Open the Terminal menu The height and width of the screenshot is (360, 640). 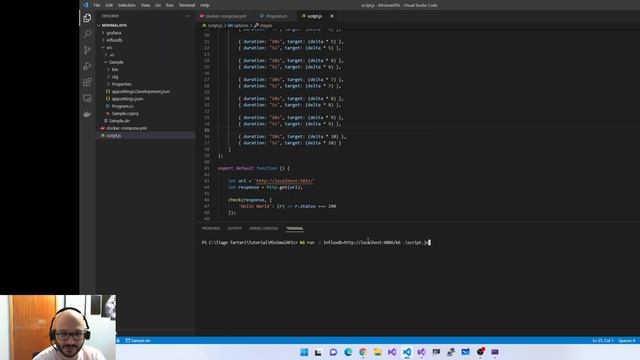point(187,5)
